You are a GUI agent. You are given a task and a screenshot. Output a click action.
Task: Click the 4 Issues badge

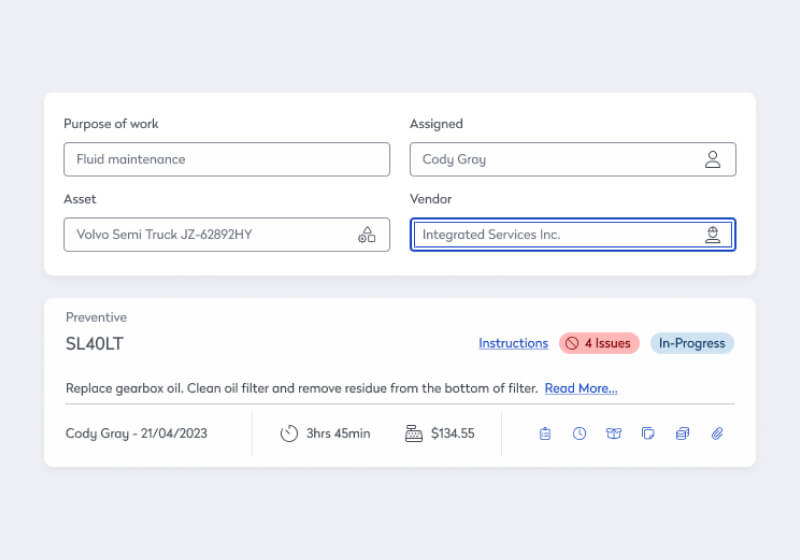click(x=599, y=343)
